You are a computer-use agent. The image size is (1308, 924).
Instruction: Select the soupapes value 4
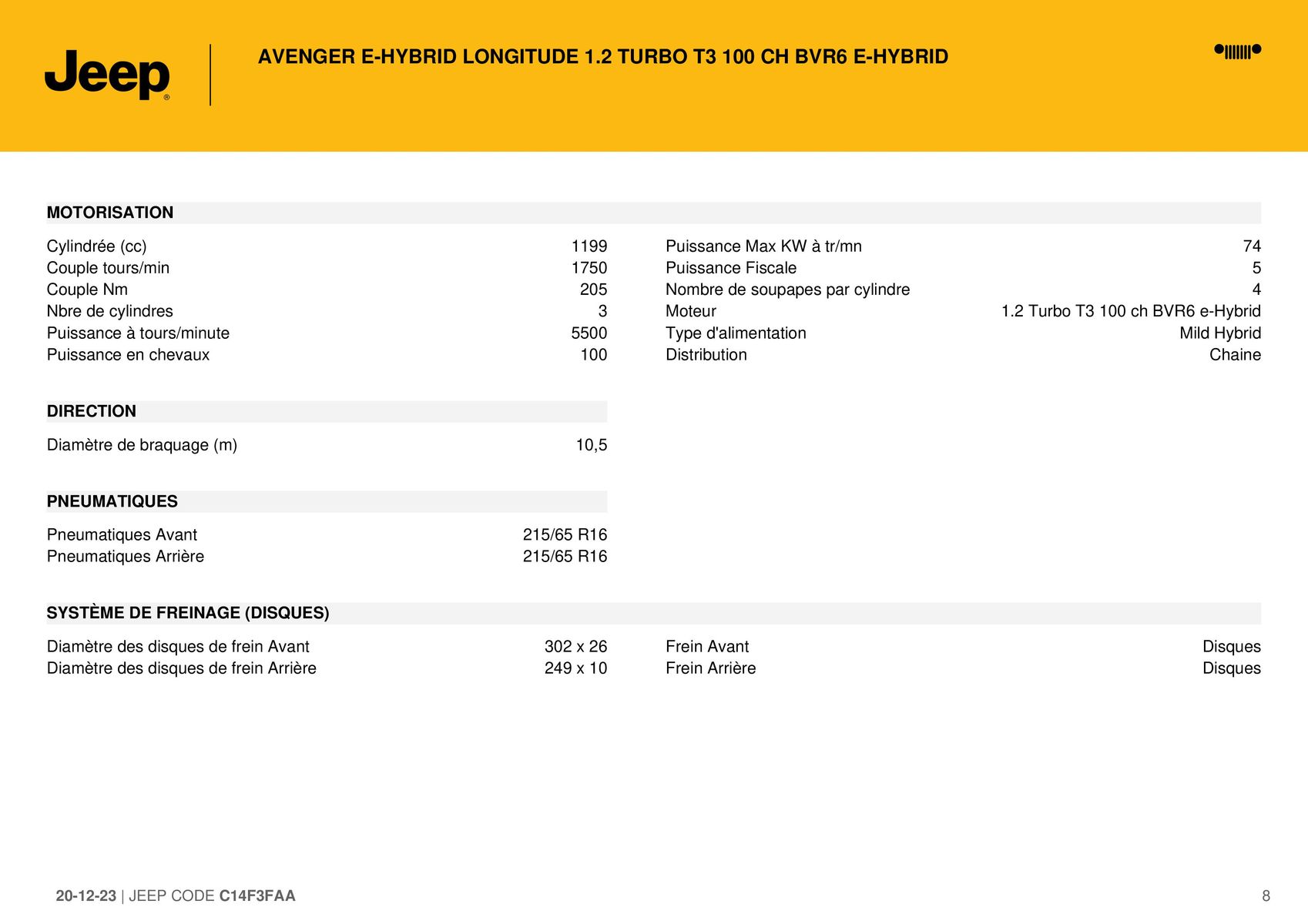(x=1257, y=290)
